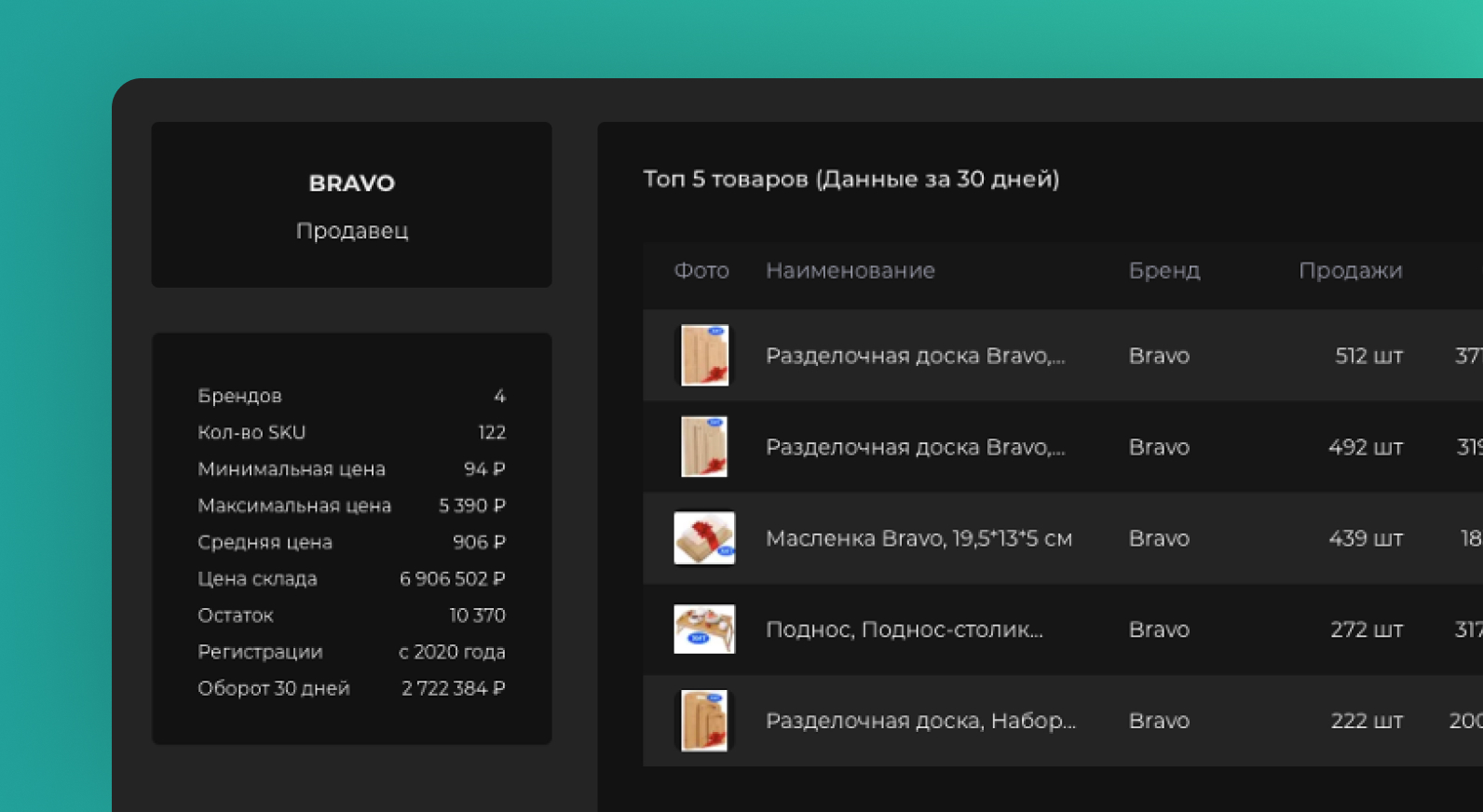
Task: Click Bravo brand in the Масленка row
Action: (1159, 538)
